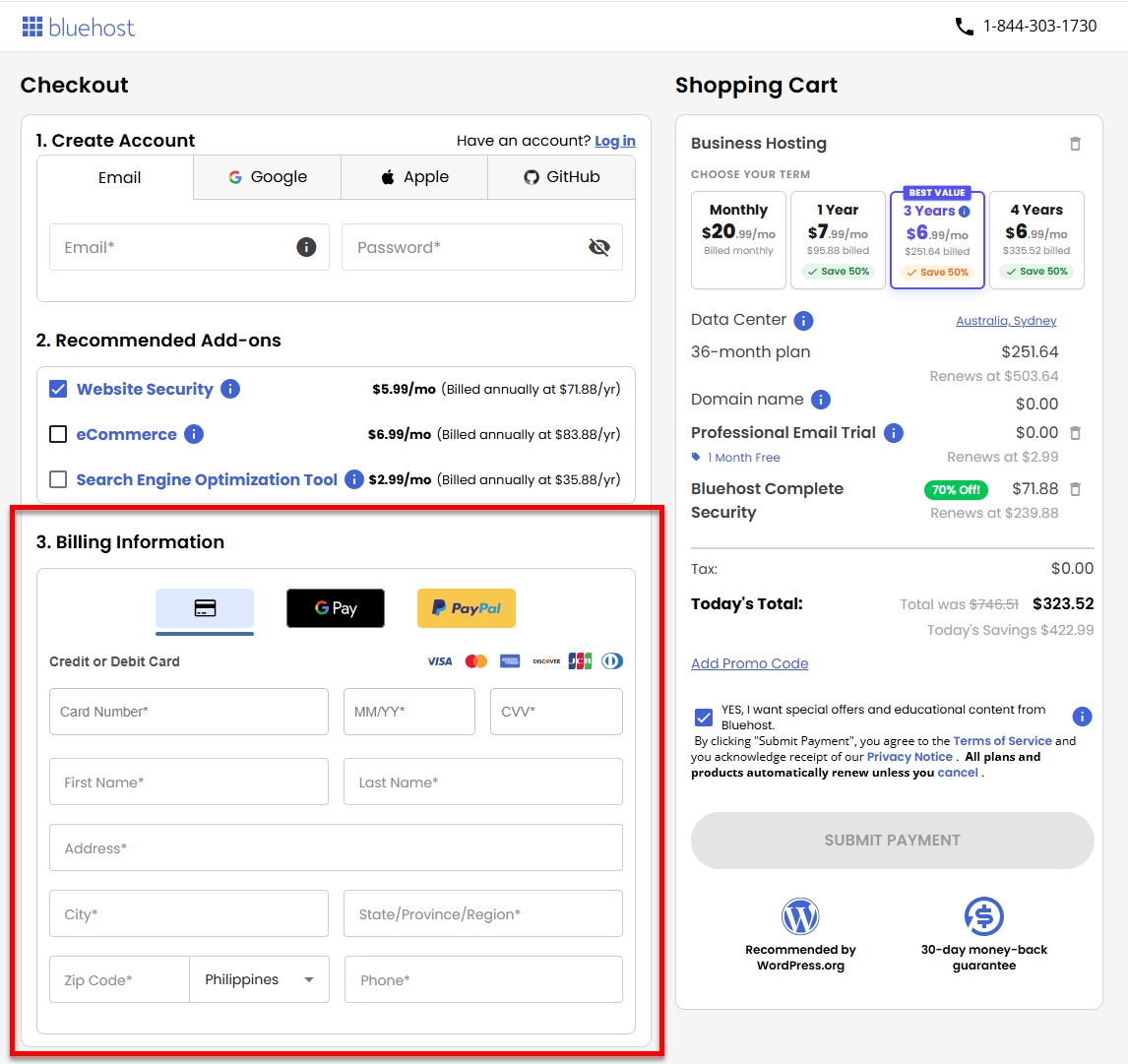Viewport: 1128px width, 1064px height.
Task: Uncheck special offers and educational content
Action: pyautogui.click(x=704, y=718)
